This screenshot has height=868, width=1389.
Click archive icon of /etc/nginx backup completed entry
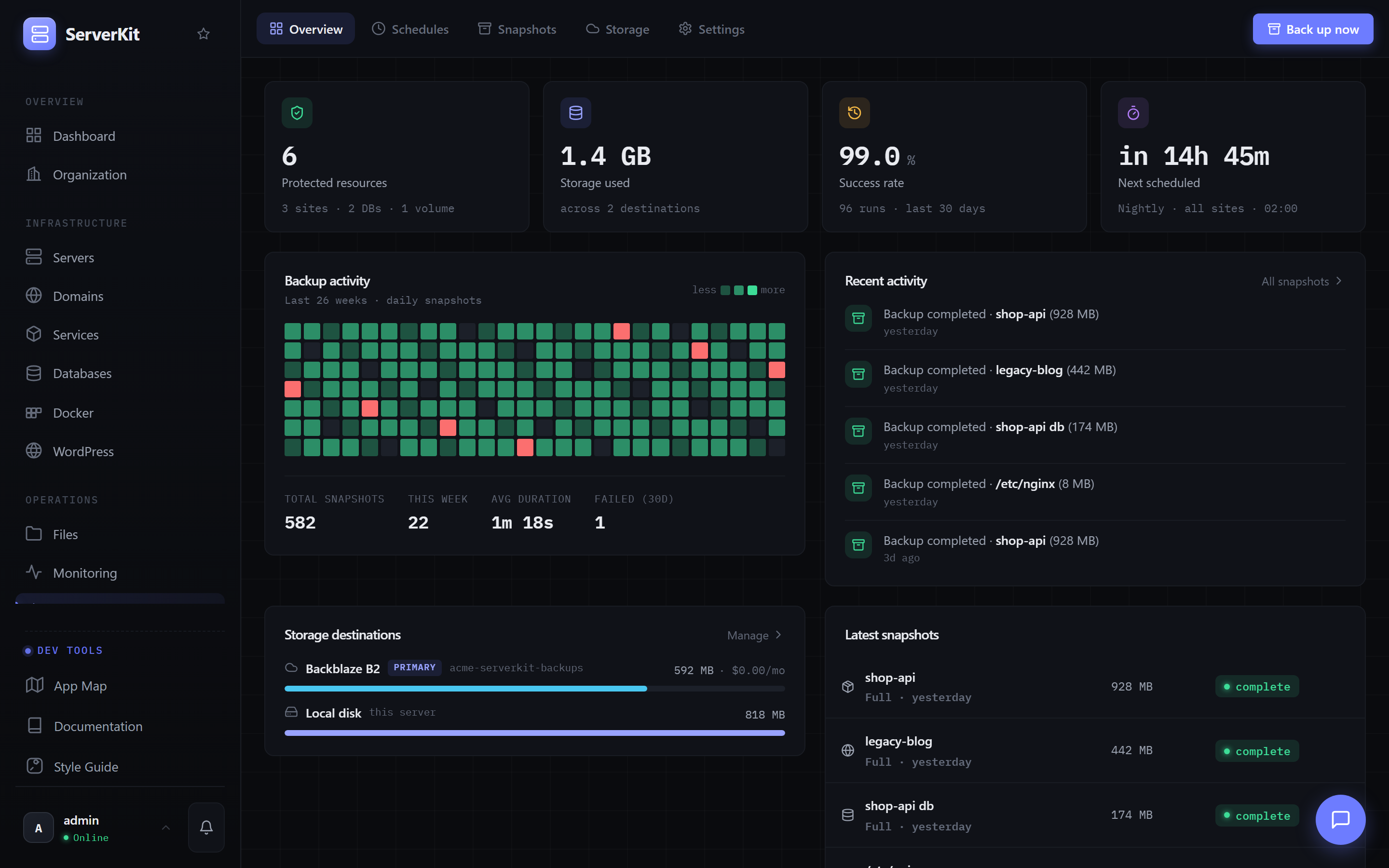858,488
